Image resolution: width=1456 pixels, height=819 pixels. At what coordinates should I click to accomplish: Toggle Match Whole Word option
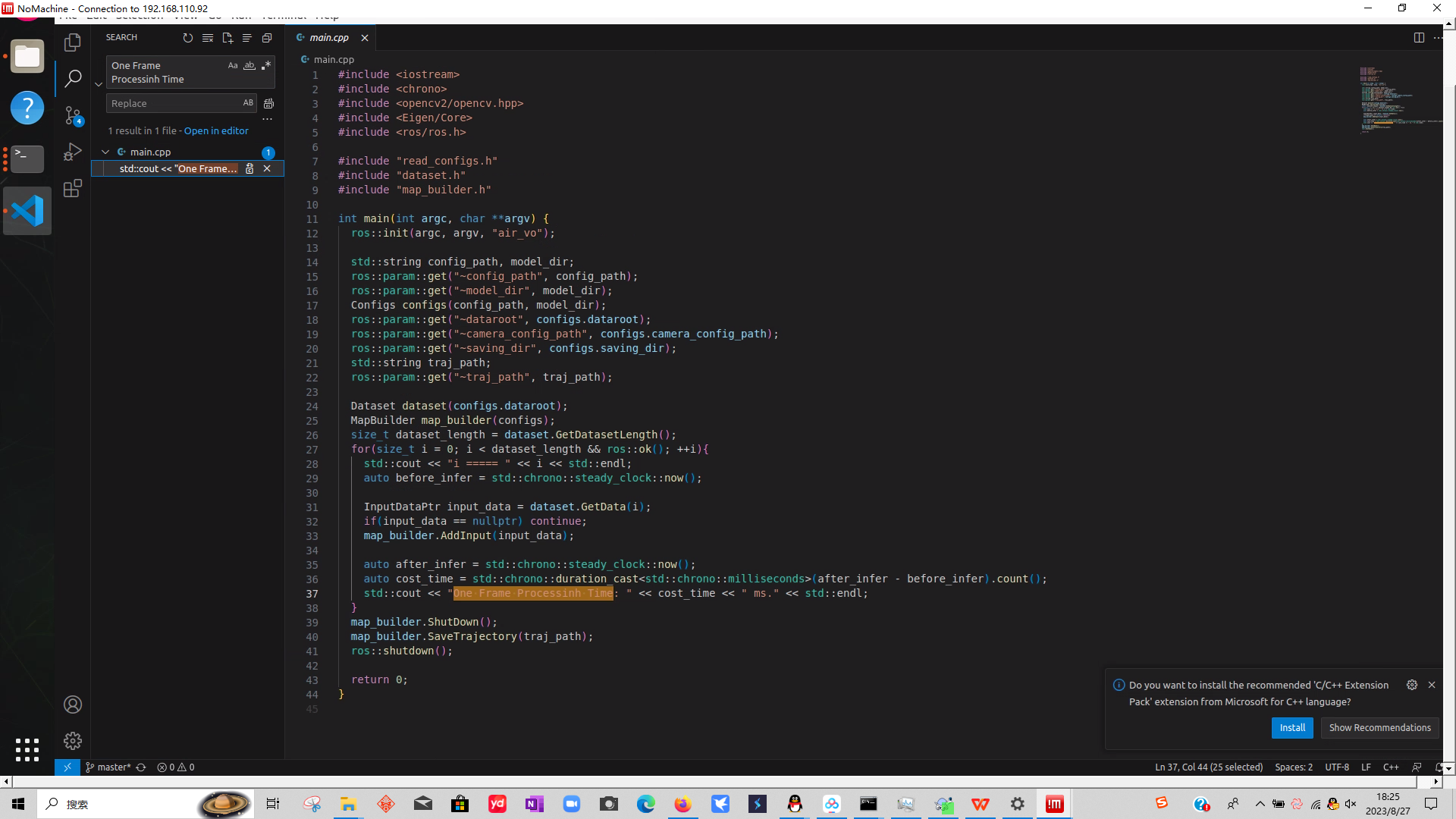(x=249, y=66)
